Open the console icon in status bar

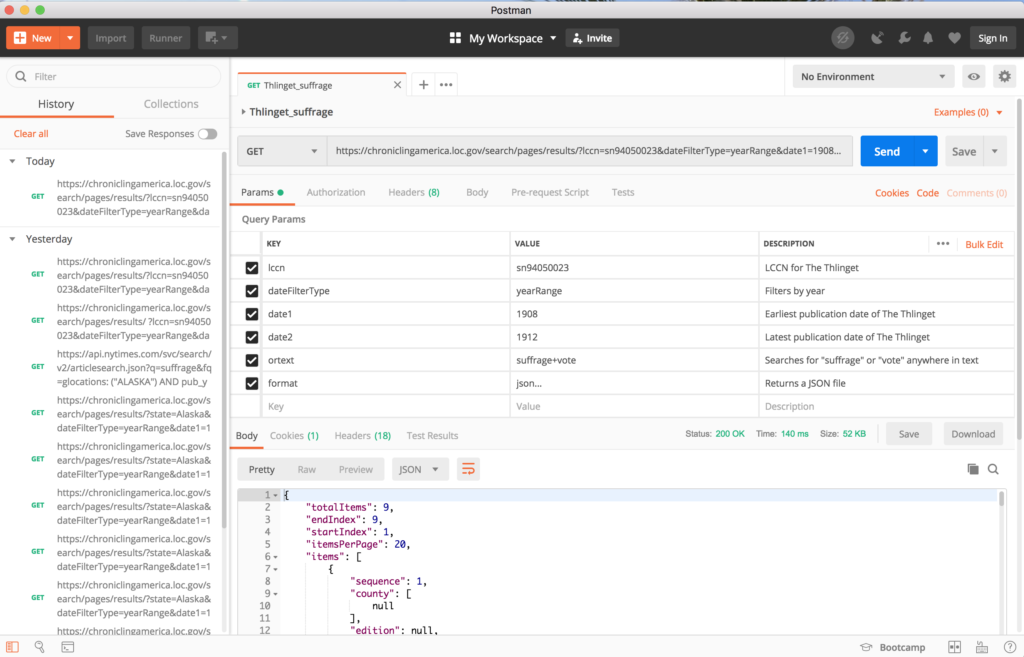[67, 647]
